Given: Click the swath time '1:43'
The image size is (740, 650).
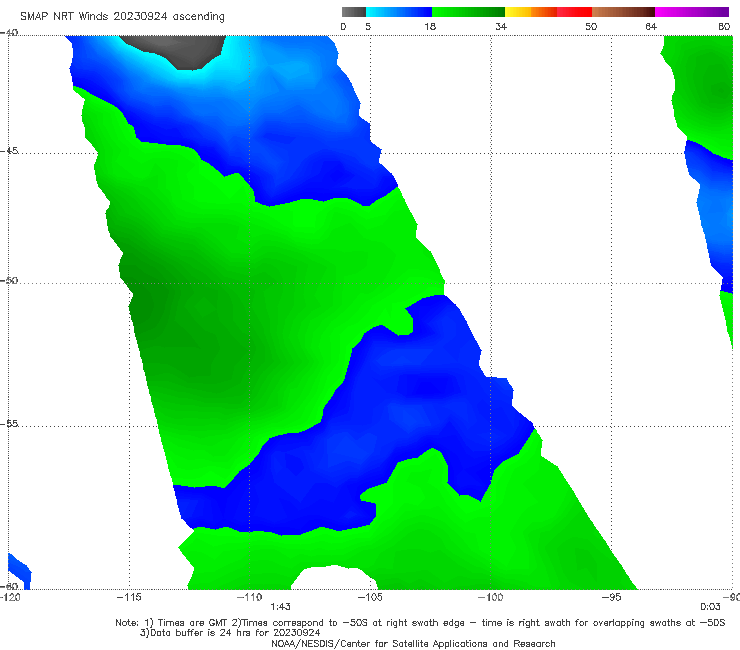Looking at the screenshot, I should click(x=280, y=607).
